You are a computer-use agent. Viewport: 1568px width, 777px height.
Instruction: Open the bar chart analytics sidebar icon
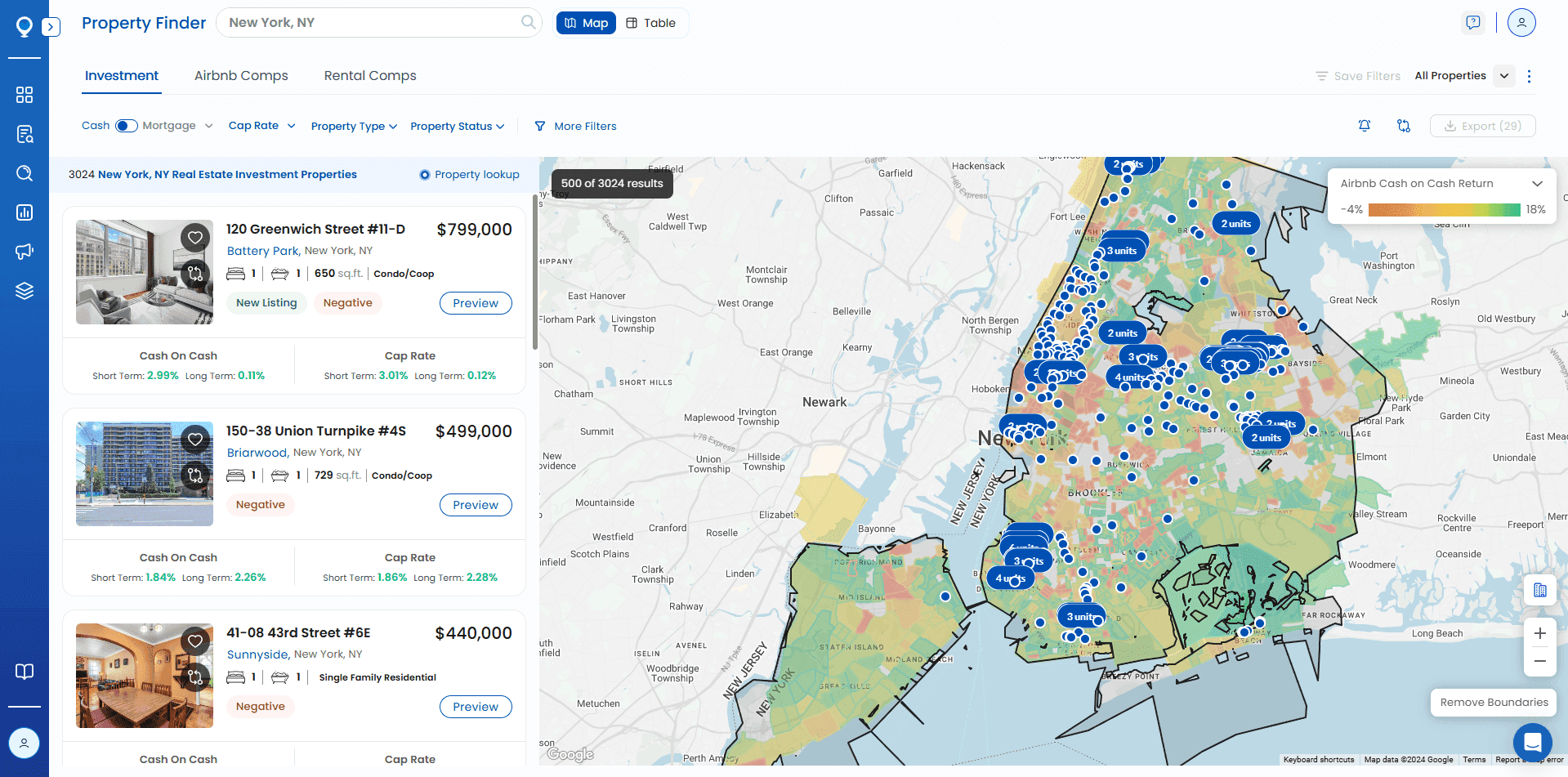pos(25,212)
